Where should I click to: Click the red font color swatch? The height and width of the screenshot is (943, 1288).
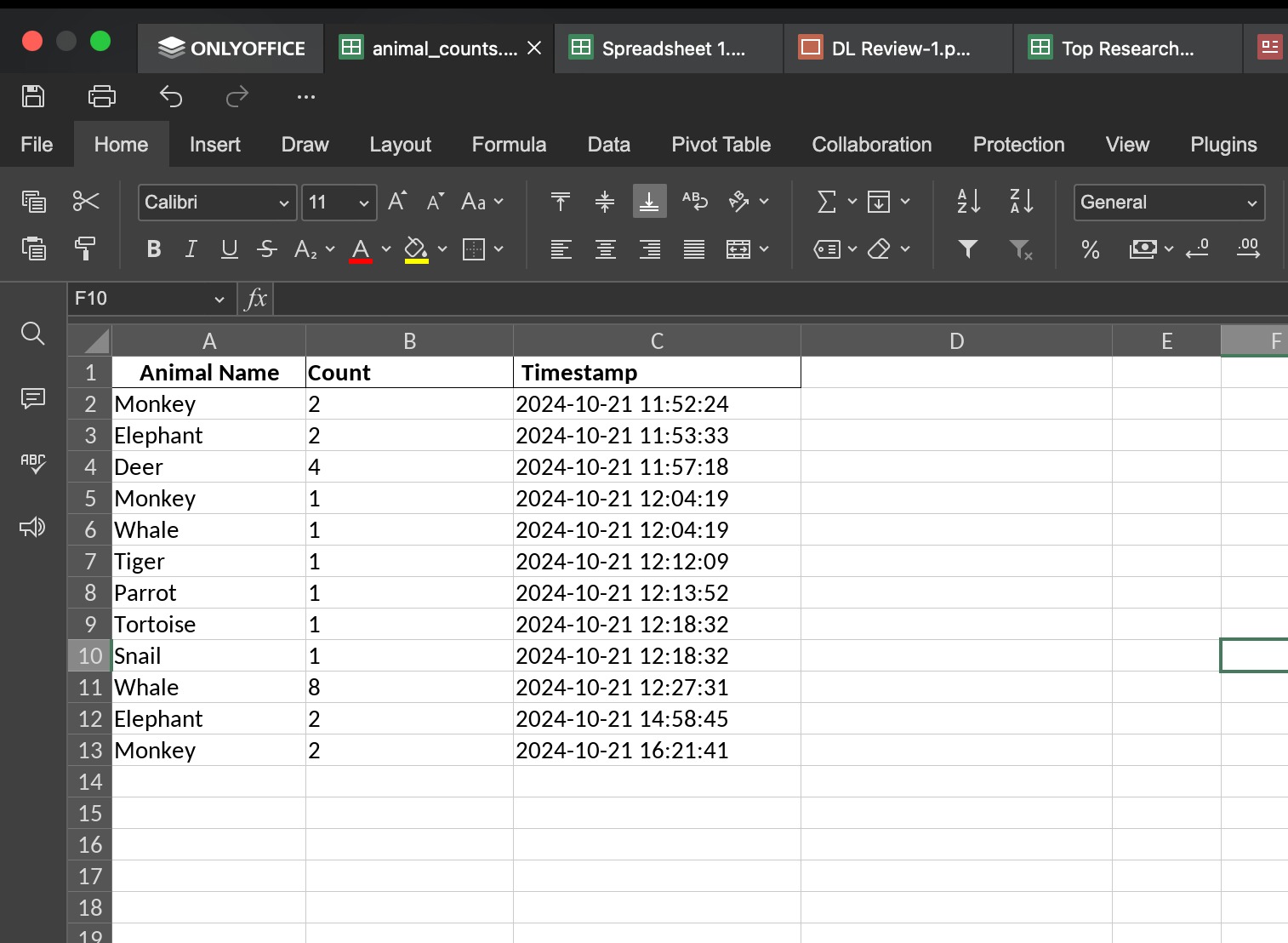click(x=361, y=249)
